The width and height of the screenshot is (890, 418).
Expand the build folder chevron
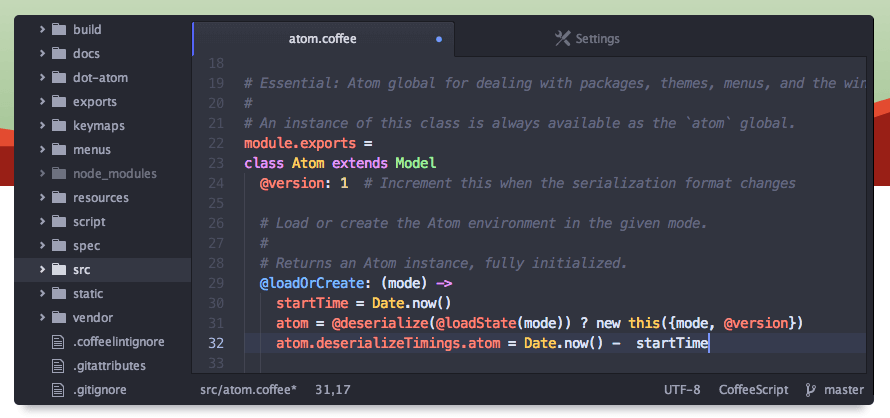tap(42, 30)
